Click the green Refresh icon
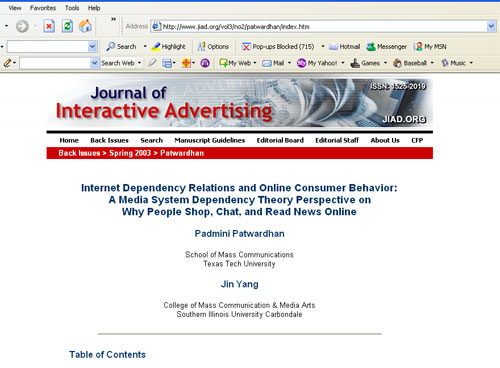Screen dimensions: 500x368 67,26
